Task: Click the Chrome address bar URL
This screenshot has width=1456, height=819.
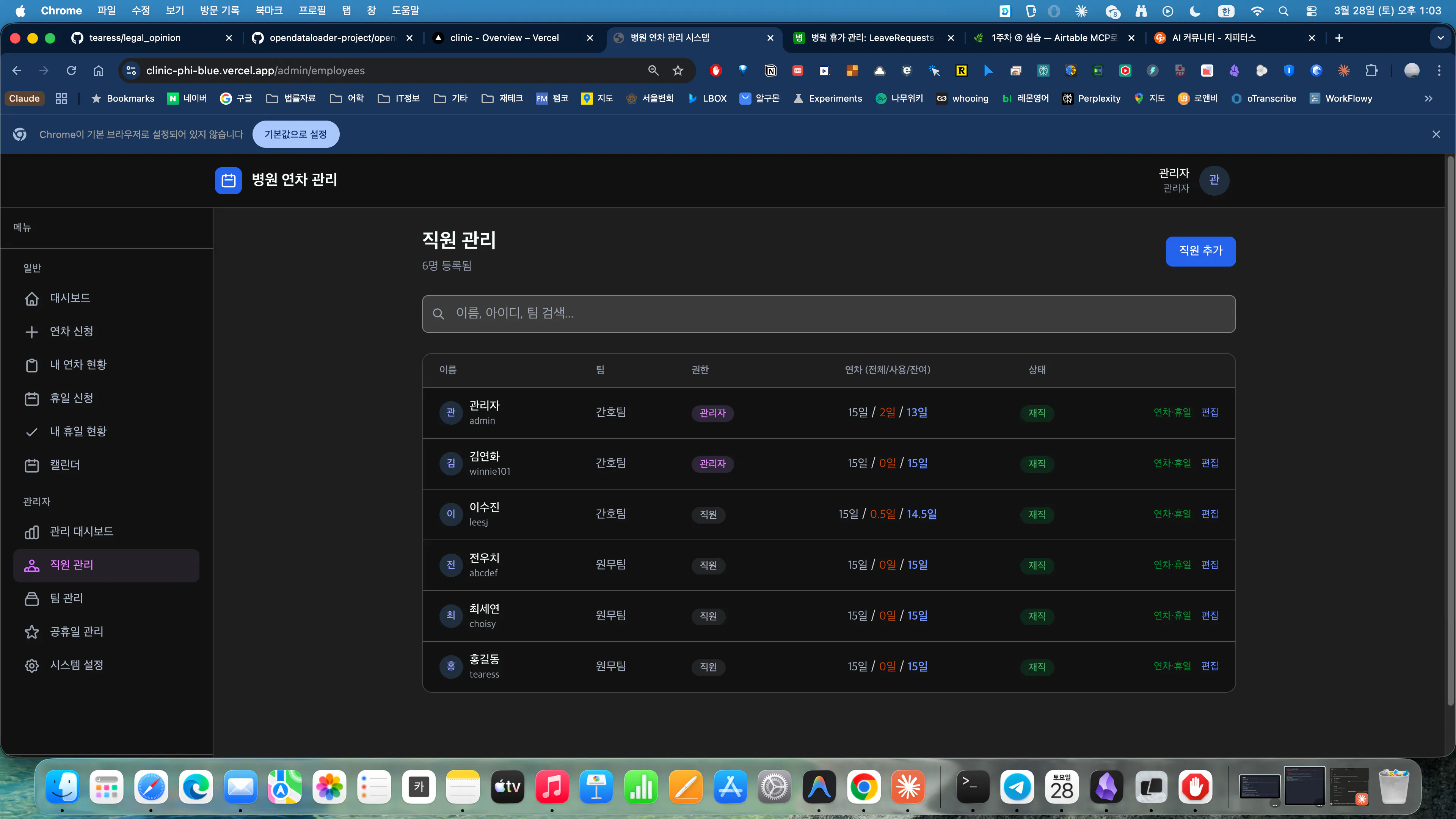Action: [x=256, y=71]
